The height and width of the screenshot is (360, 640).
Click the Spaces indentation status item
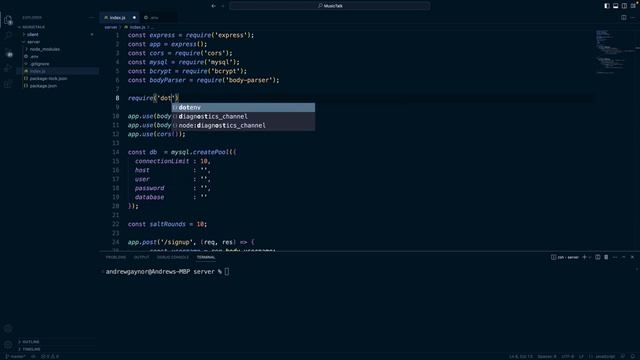click(x=547, y=356)
